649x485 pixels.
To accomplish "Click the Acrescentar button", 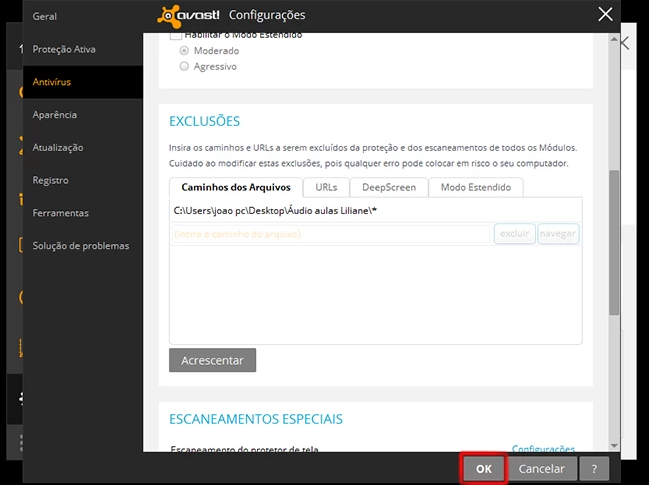I will 212,360.
